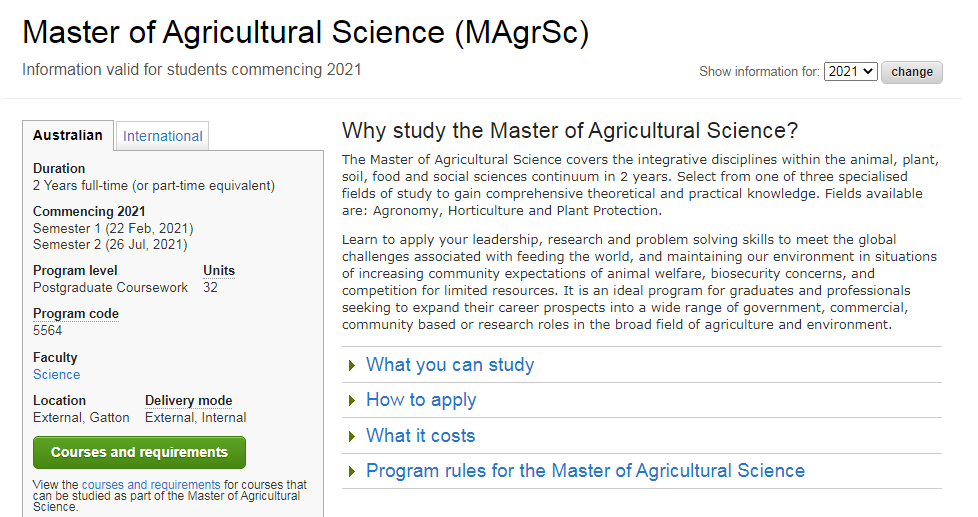
Task: Click the Delivery mode label
Action: [188, 400]
